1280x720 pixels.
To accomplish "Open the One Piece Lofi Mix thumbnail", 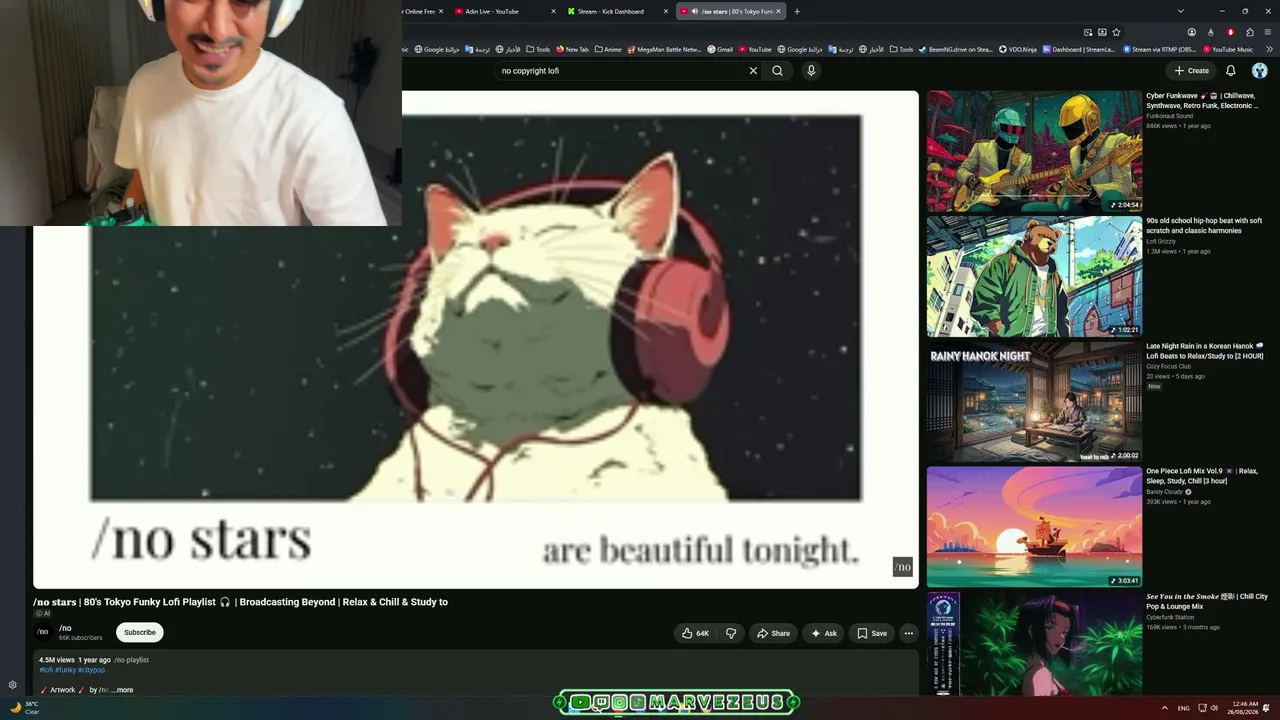I will coord(1034,527).
